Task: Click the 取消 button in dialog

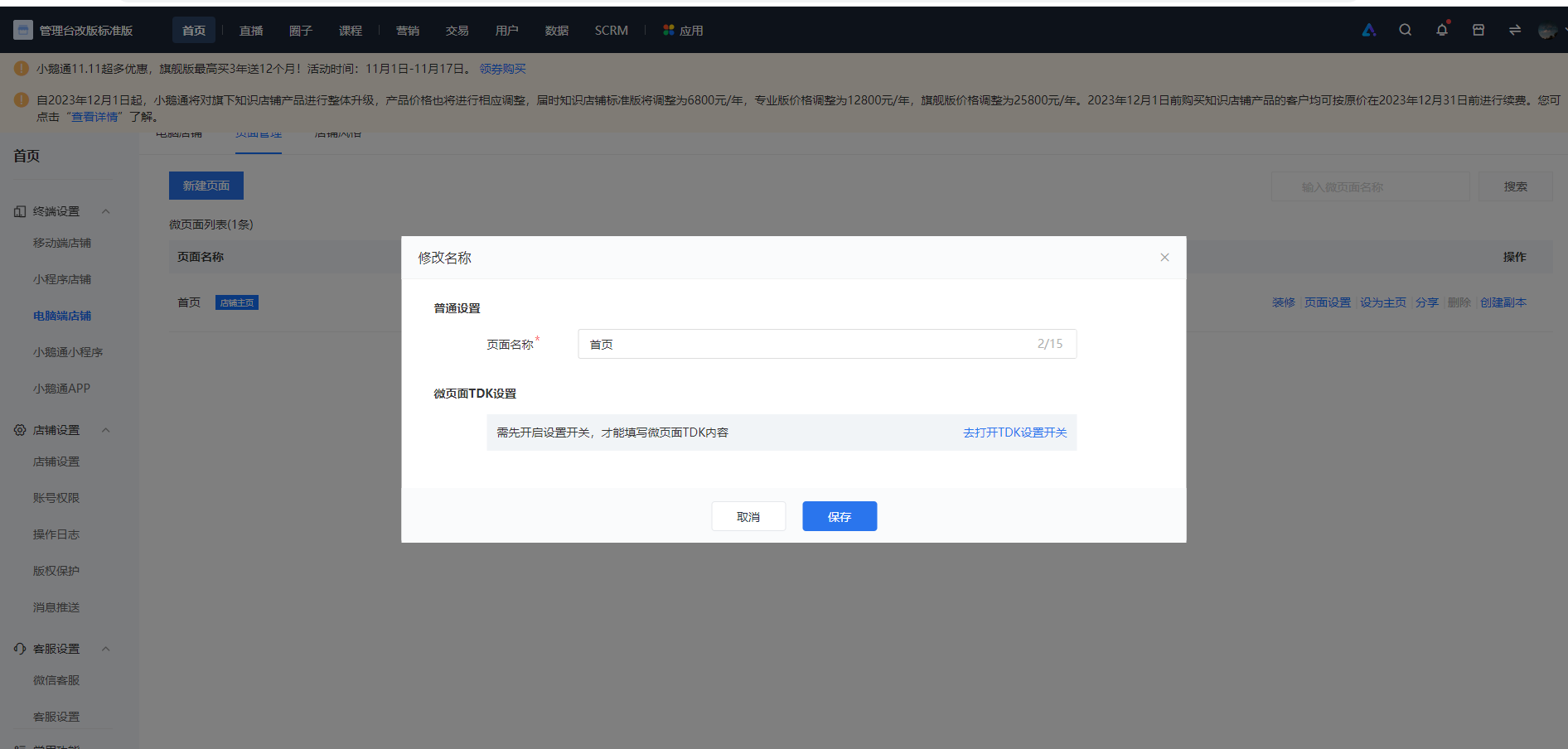Action: tap(748, 516)
